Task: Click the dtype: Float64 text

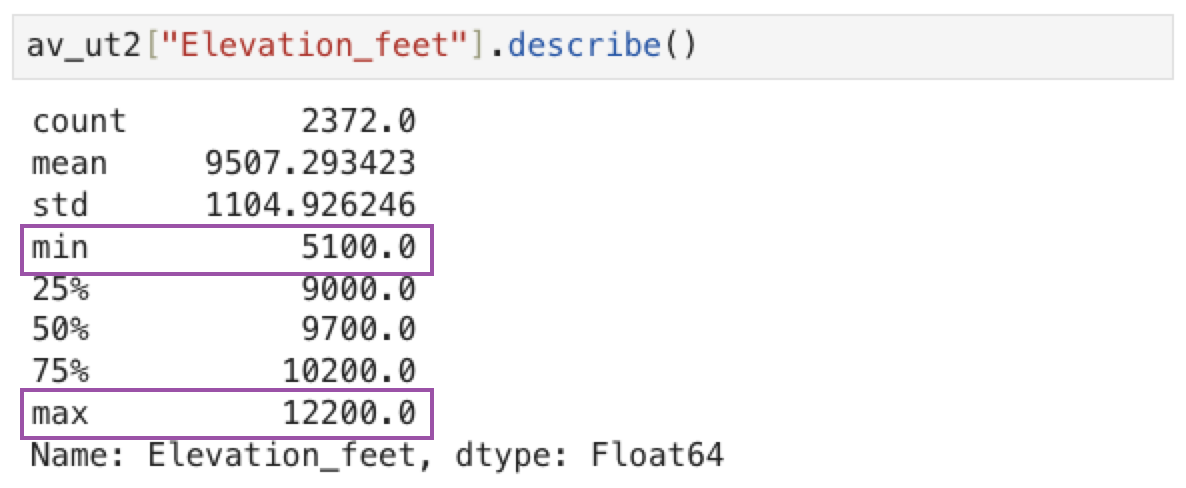Action: click(585, 456)
